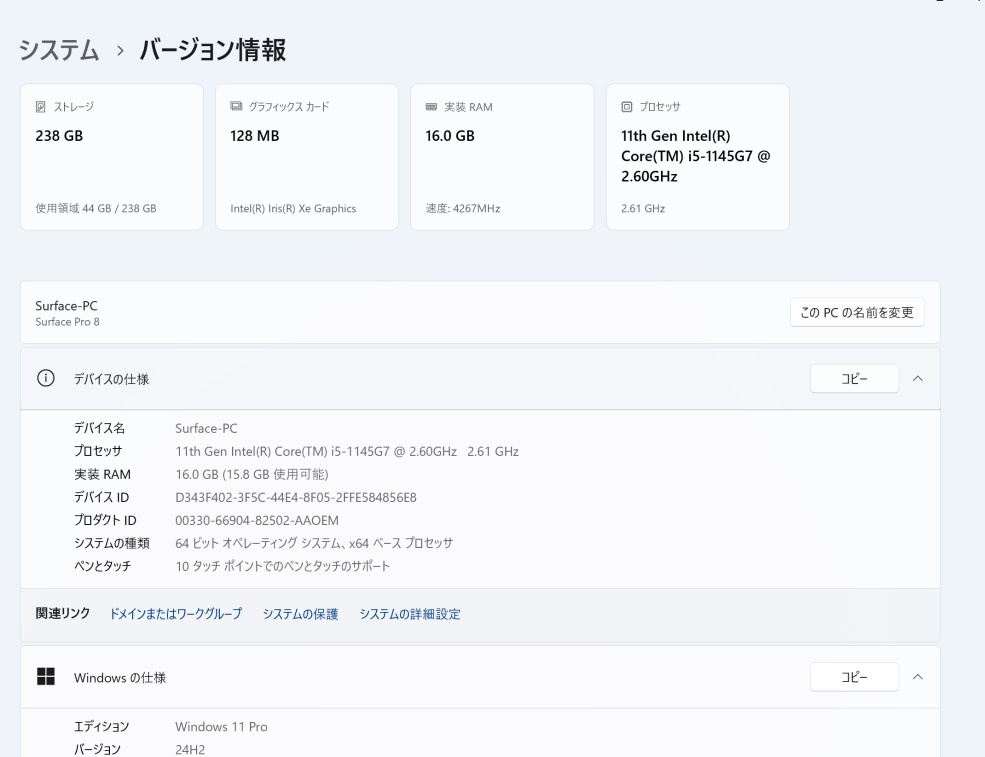
Task: Select pen and touch value 10 タッチ ポイント
Action: coord(283,566)
